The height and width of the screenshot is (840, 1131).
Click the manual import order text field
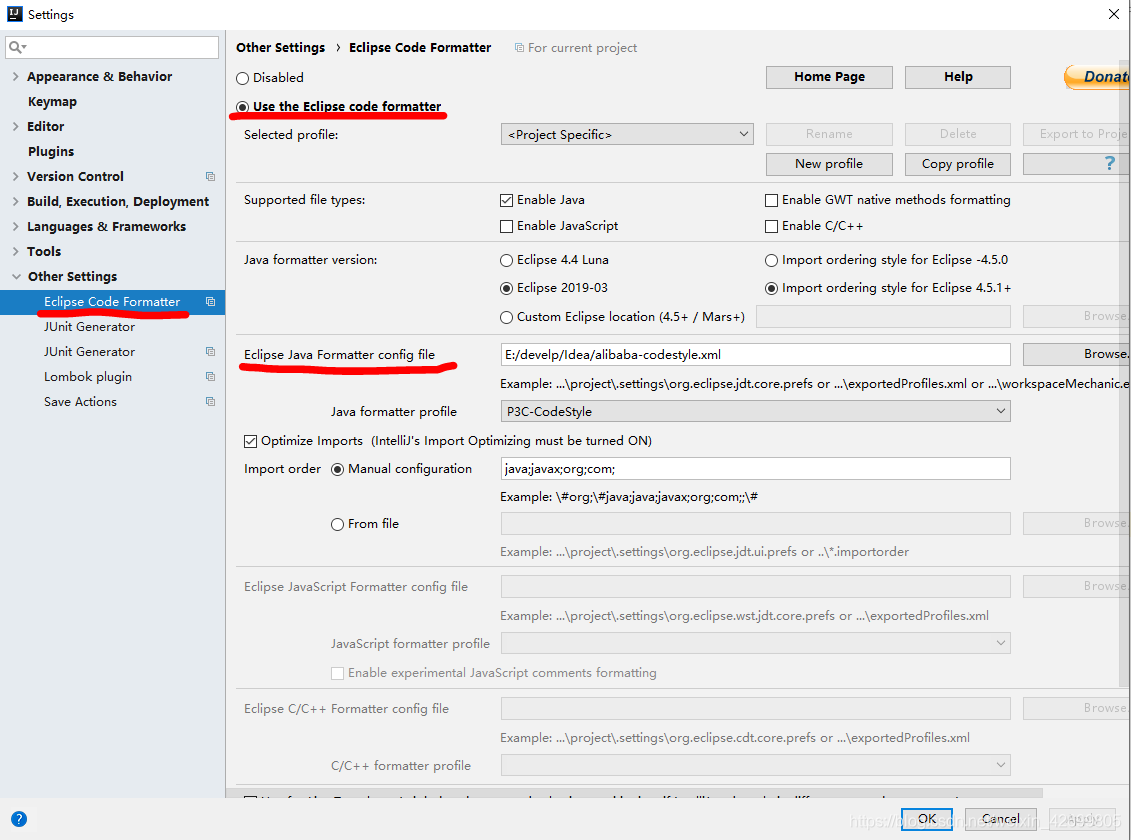click(x=755, y=469)
